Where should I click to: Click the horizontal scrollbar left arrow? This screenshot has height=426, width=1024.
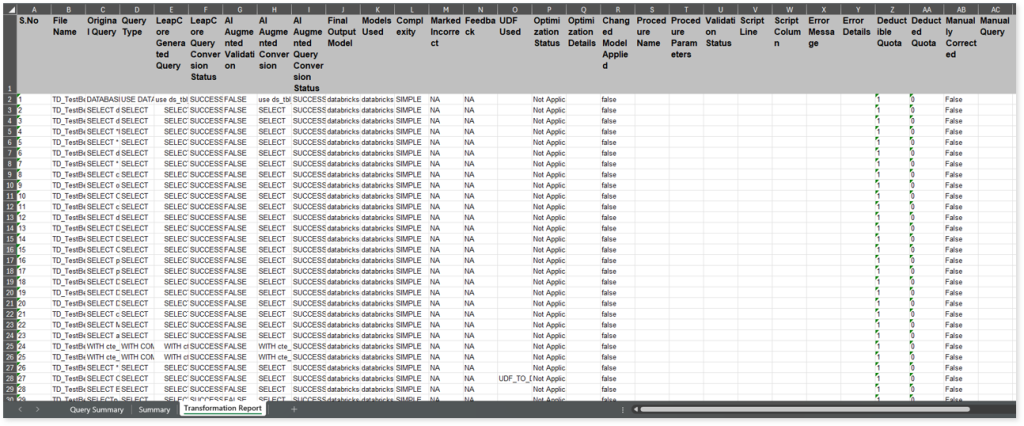click(636, 410)
